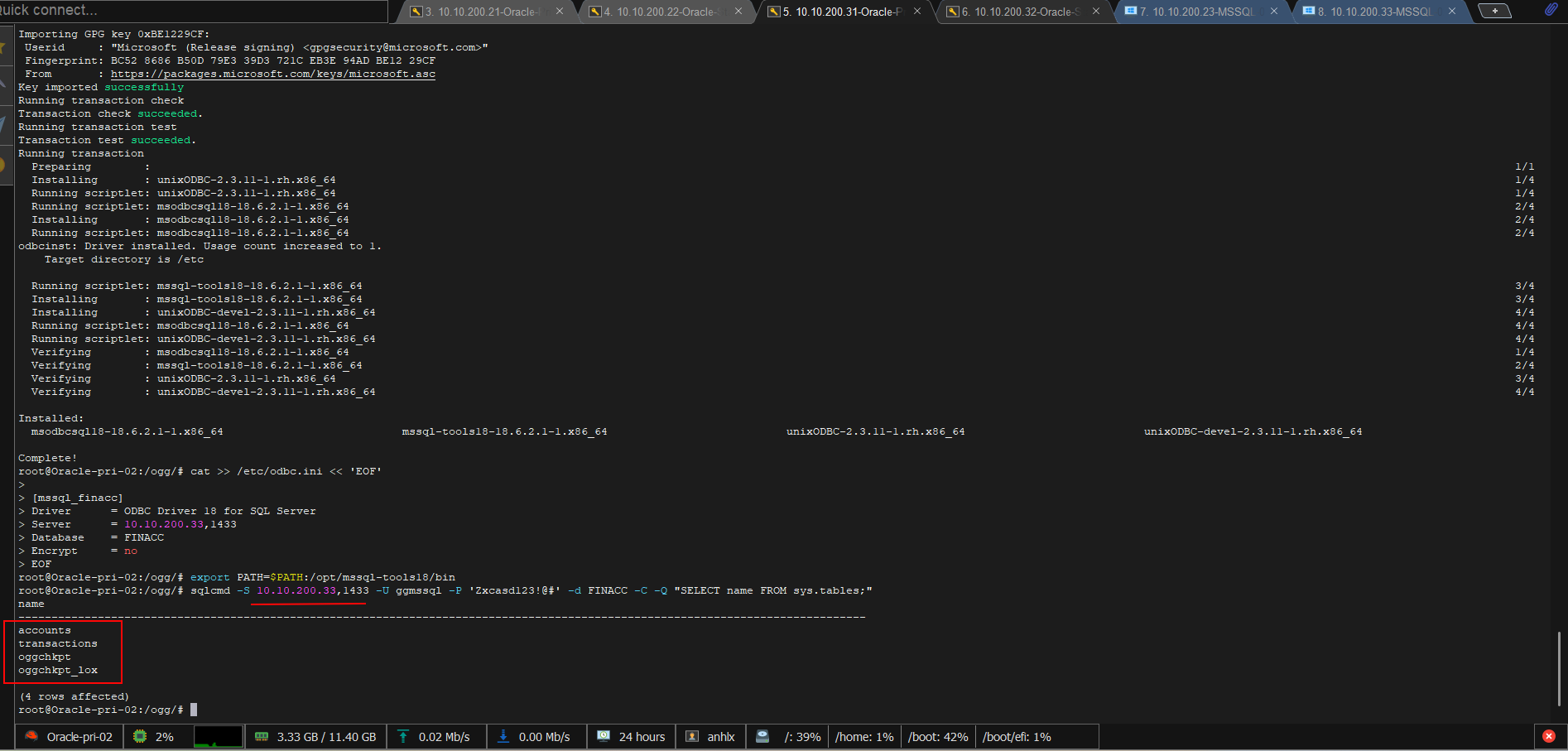Click the /boot/efi: 1% status entry

click(1017, 737)
